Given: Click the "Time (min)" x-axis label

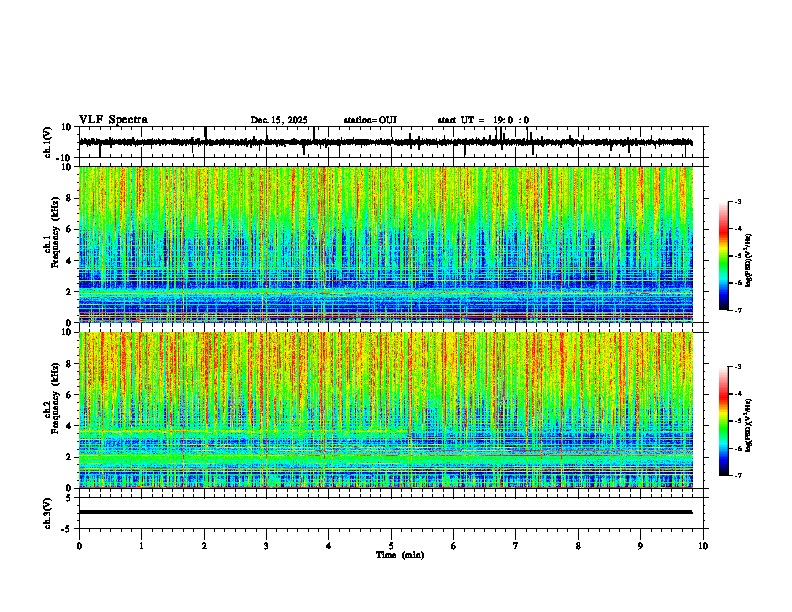Looking at the screenshot, I should pos(400,555).
